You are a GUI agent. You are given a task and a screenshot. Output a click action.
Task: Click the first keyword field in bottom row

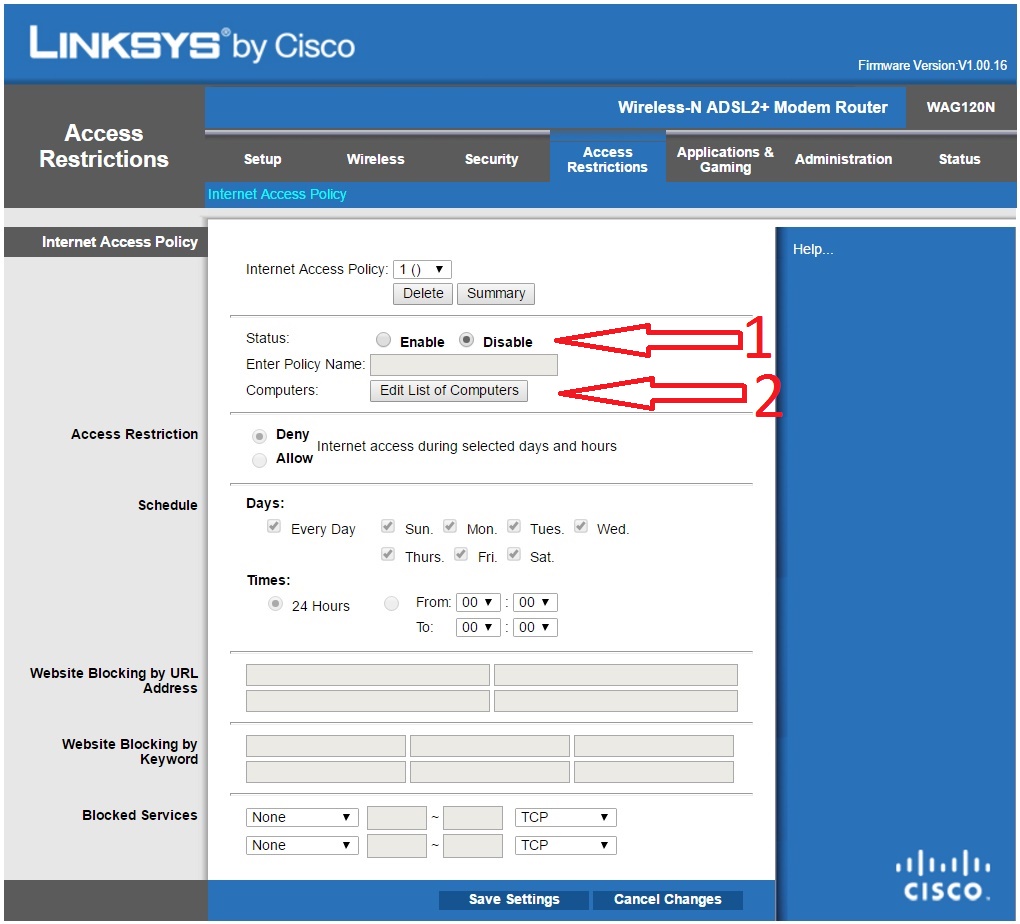pyautogui.click(x=325, y=772)
